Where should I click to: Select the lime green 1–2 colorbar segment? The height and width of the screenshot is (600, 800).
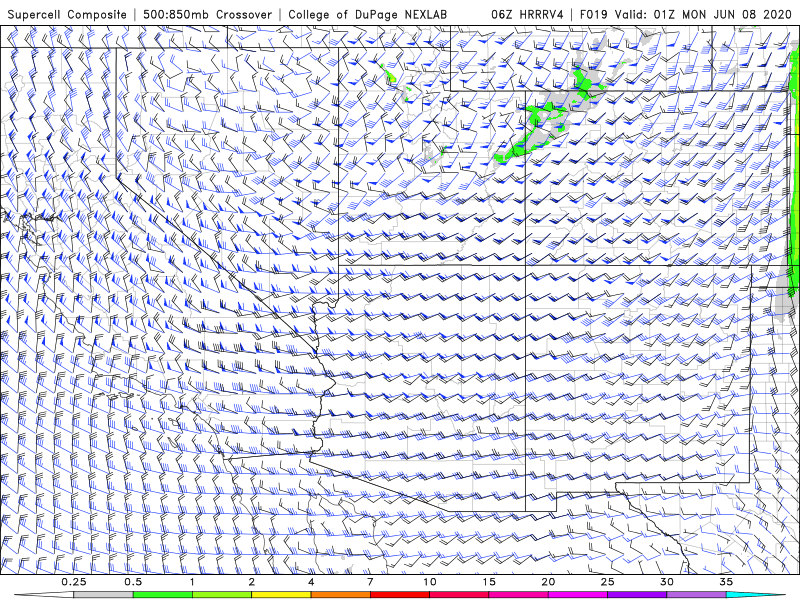click(x=221, y=595)
